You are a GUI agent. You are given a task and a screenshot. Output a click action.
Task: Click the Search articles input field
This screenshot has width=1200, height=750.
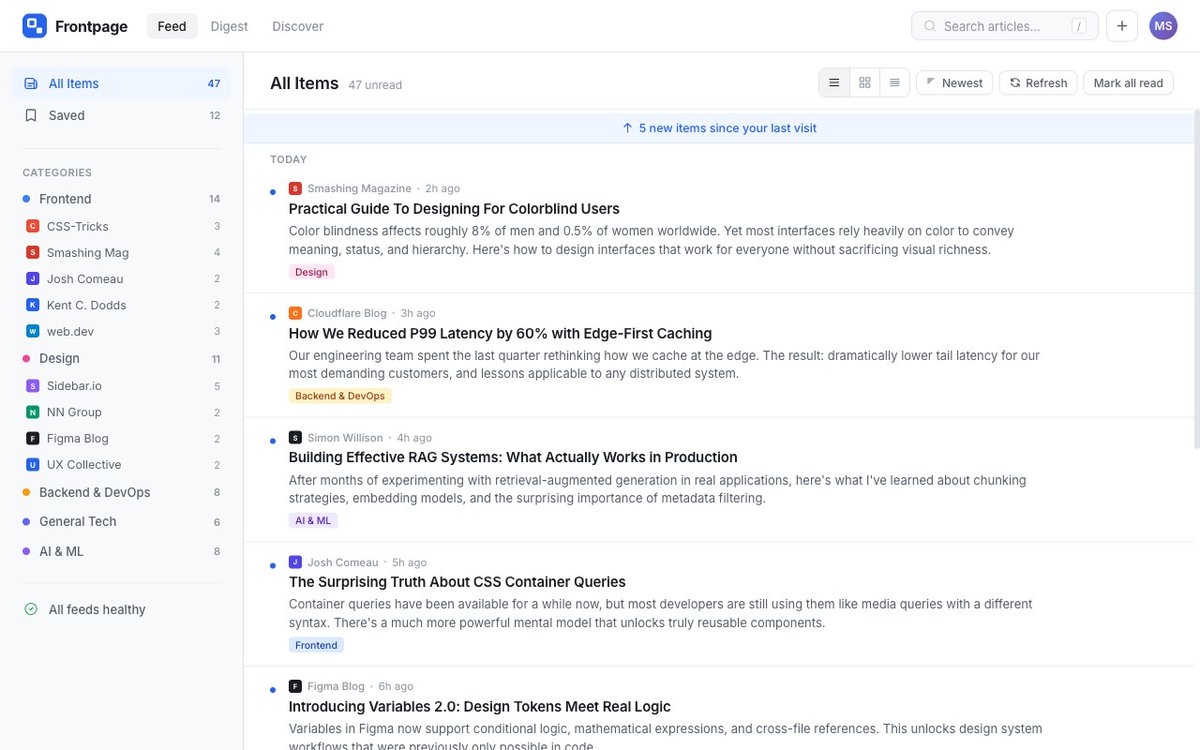pos(1004,25)
